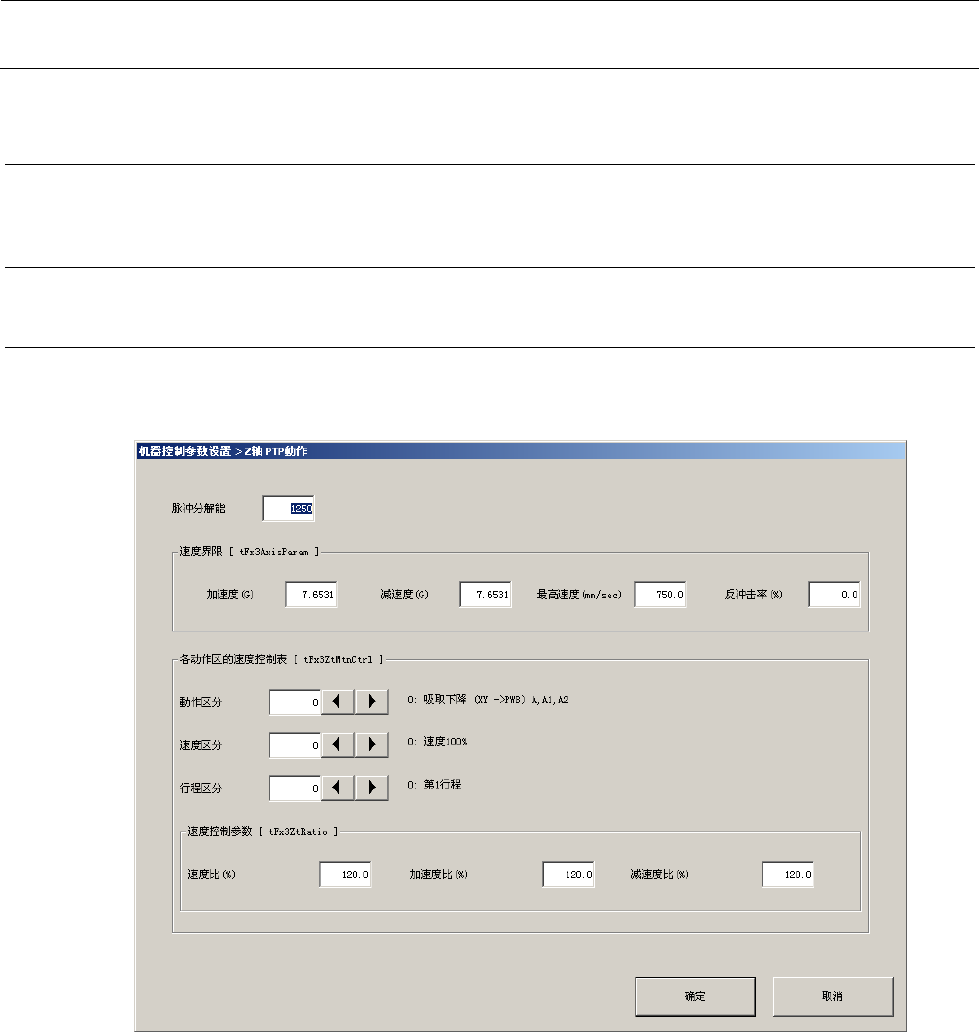Click the 加速度比(%) input field
The width and height of the screenshot is (979, 1032).
(x=569, y=875)
